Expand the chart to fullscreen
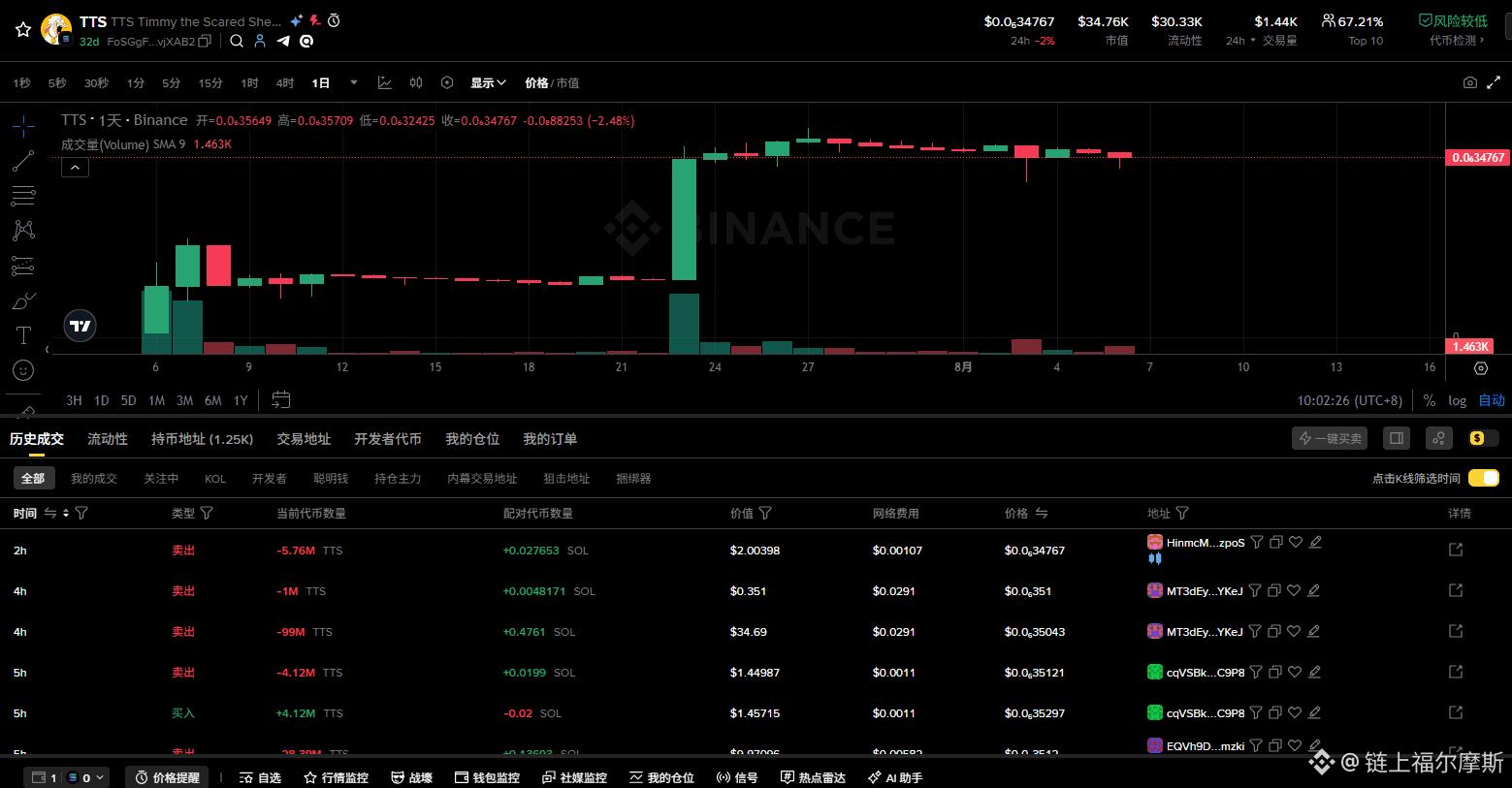 pyautogui.click(x=1494, y=83)
